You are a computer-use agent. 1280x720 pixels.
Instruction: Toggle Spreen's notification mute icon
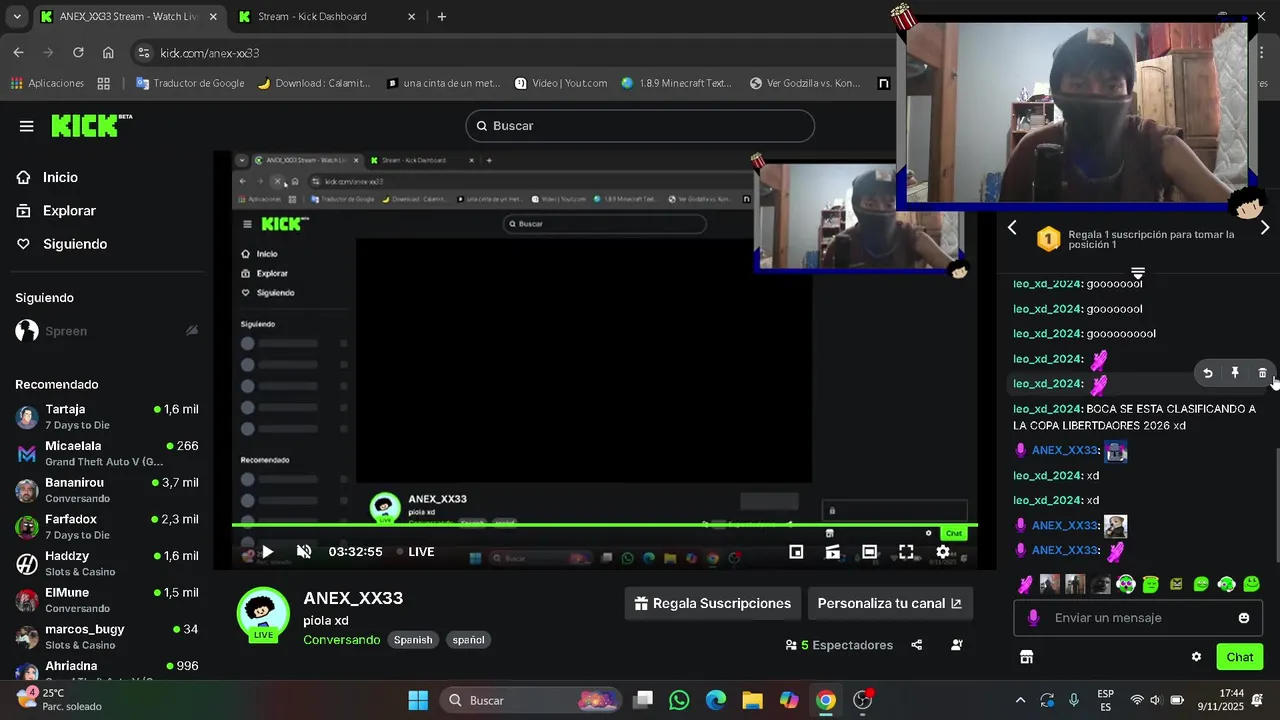coord(192,331)
